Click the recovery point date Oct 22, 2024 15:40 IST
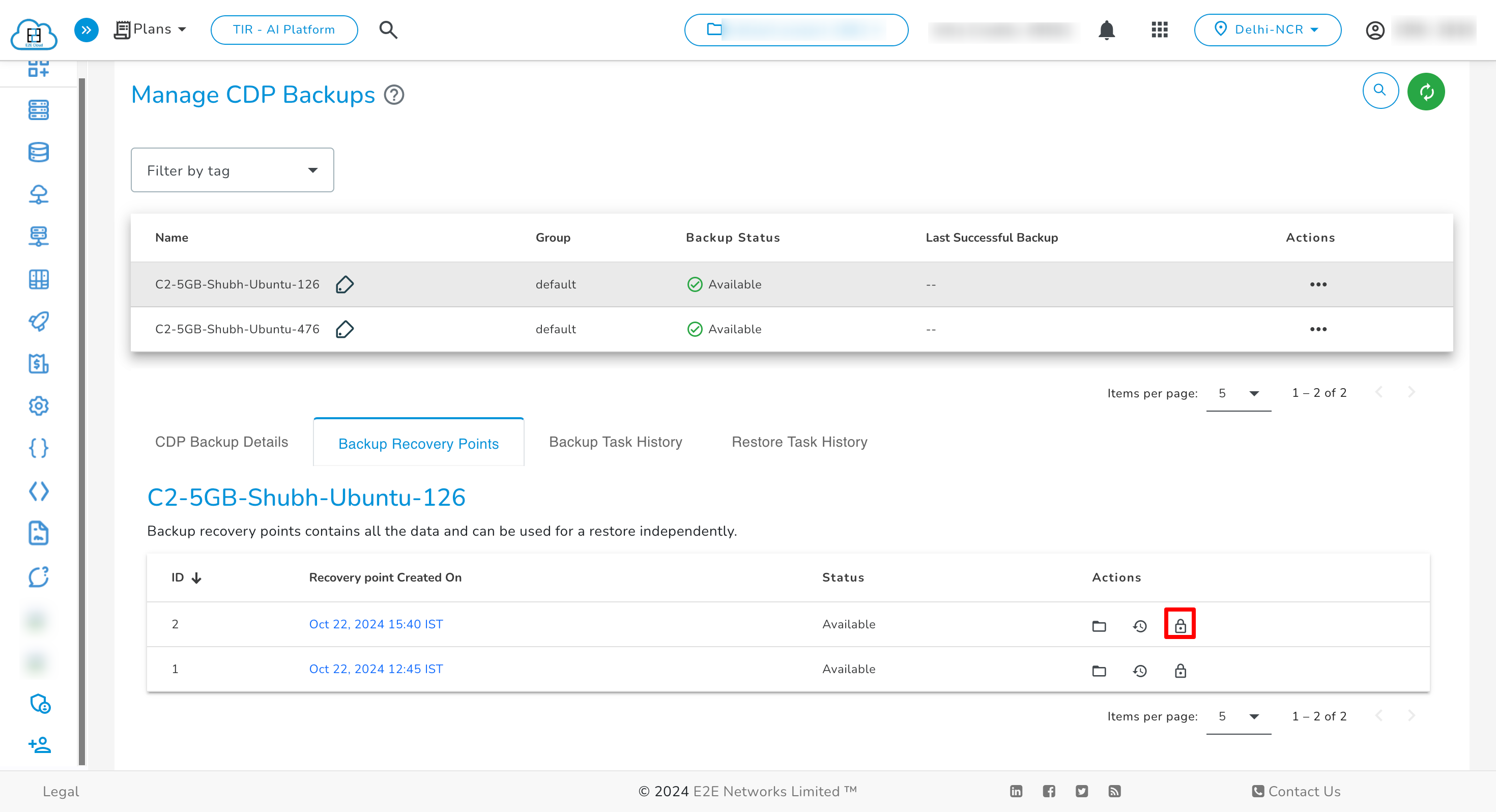This screenshot has height=812, width=1496. 375,624
